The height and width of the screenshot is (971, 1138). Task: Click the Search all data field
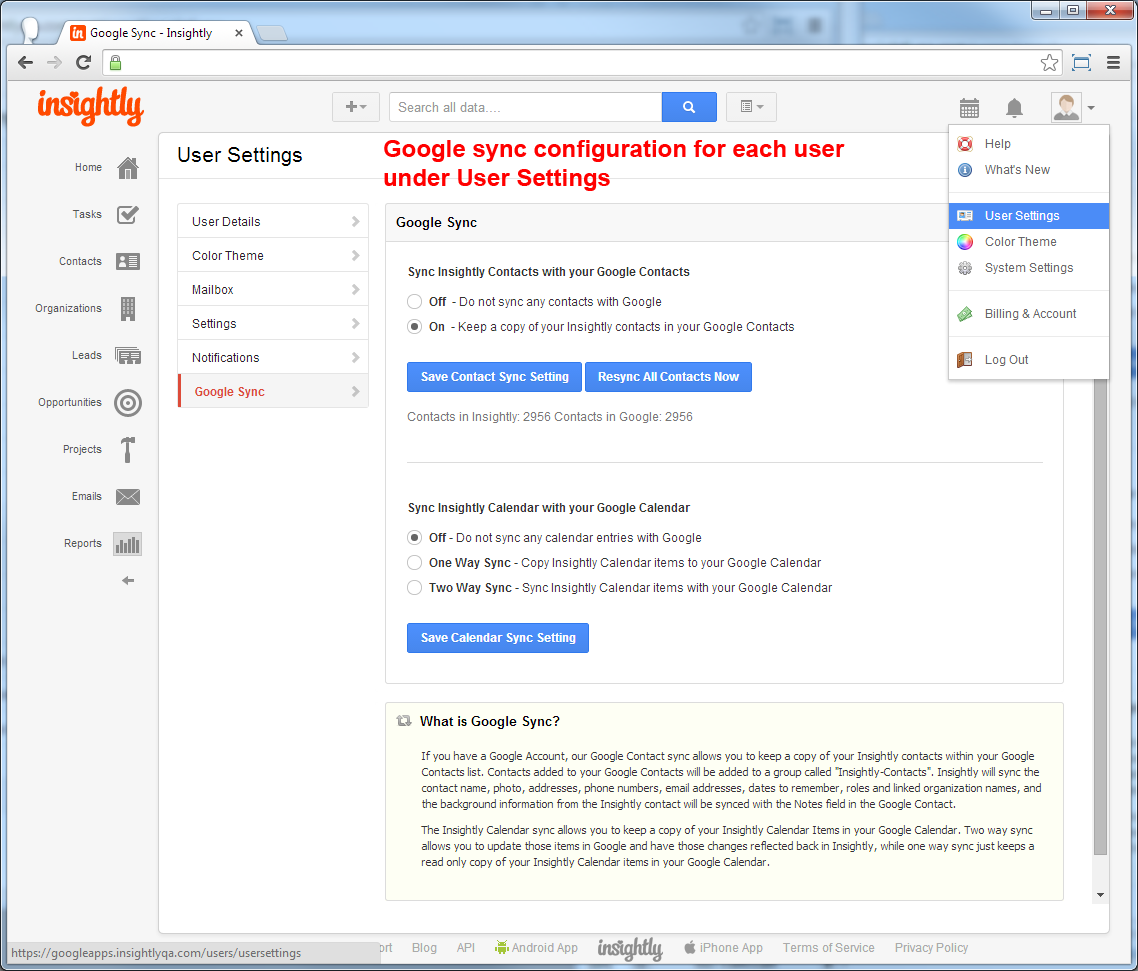click(525, 107)
